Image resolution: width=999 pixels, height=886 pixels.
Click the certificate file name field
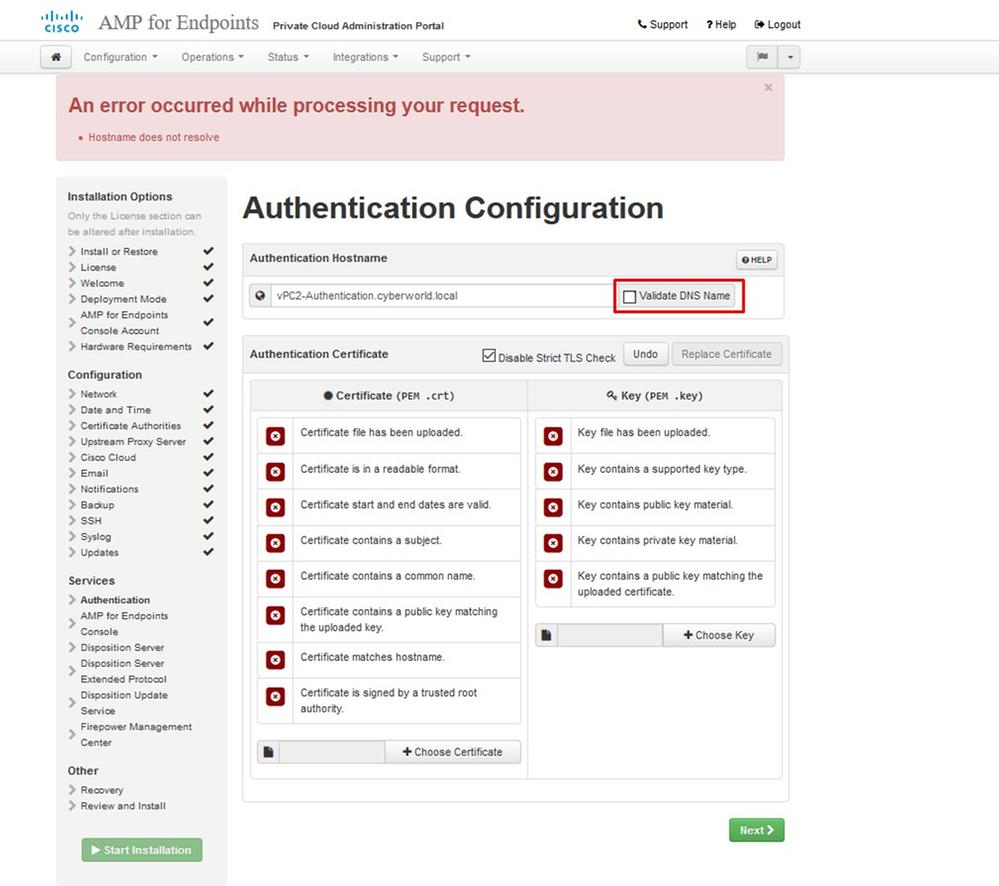pyautogui.click(x=332, y=752)
